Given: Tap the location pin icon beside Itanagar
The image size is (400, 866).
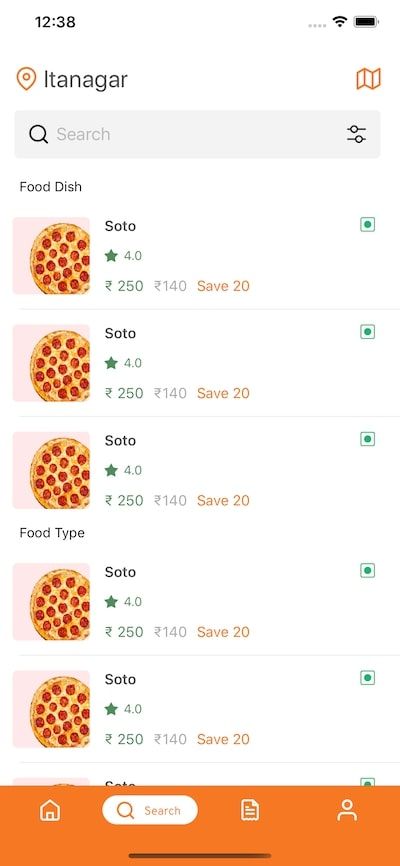Looking at the screenshot, I should (x=26, y=79).
